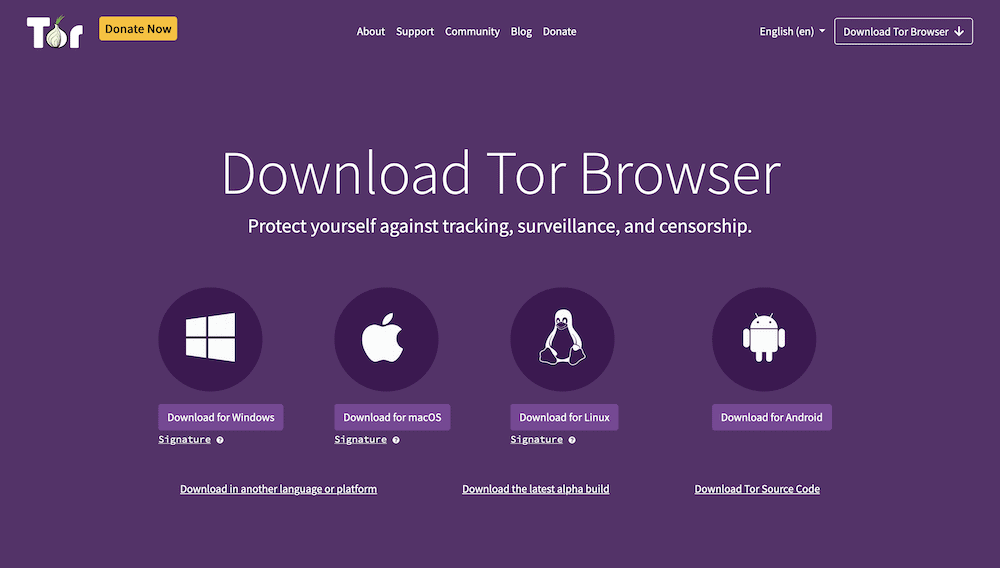Click the Apple logo circle icon

(x=386, y=339)
